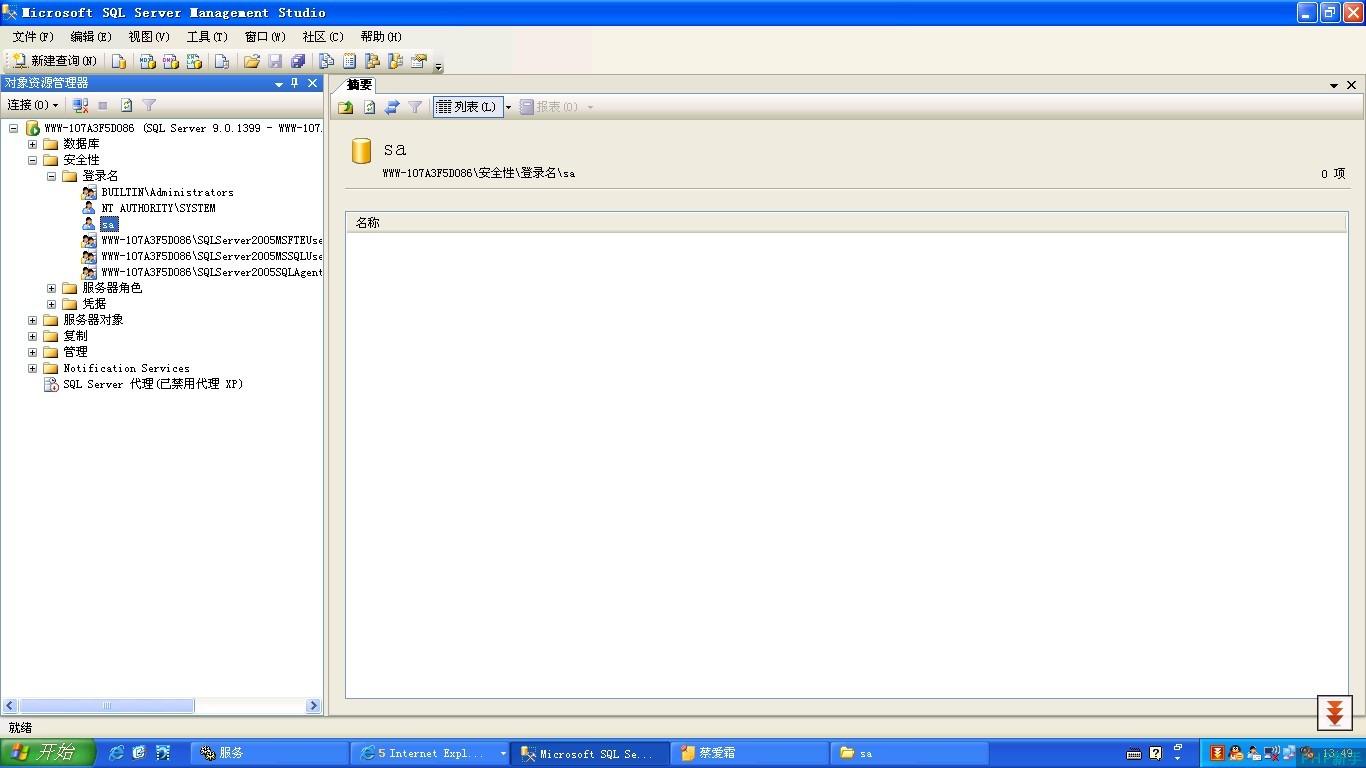Click the Synchronize icon in Summary toolbar
This screenshot has width=1366, height=768.
pyautogui.click(x=392, y=107)
